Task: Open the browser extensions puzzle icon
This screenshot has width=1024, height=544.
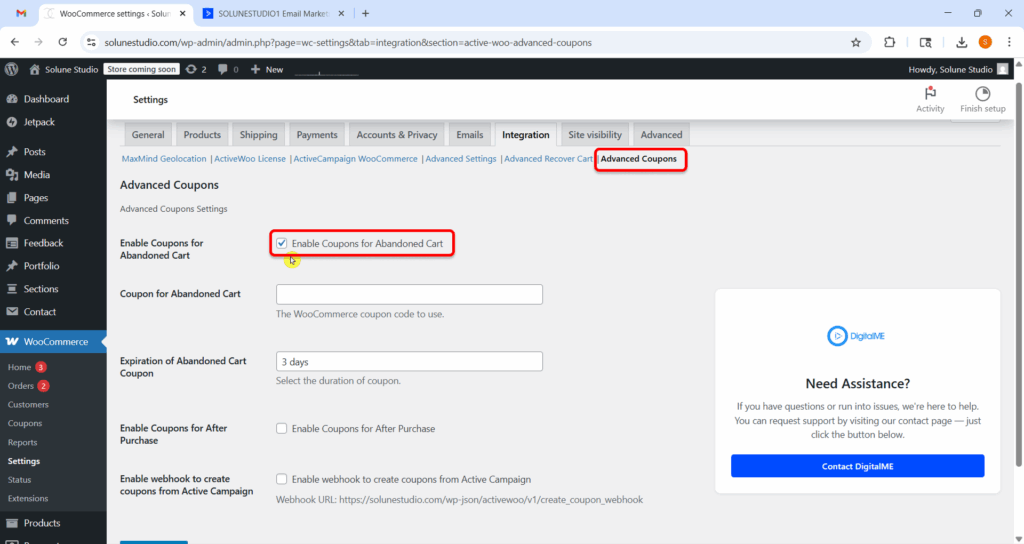Action: (889, 42)
